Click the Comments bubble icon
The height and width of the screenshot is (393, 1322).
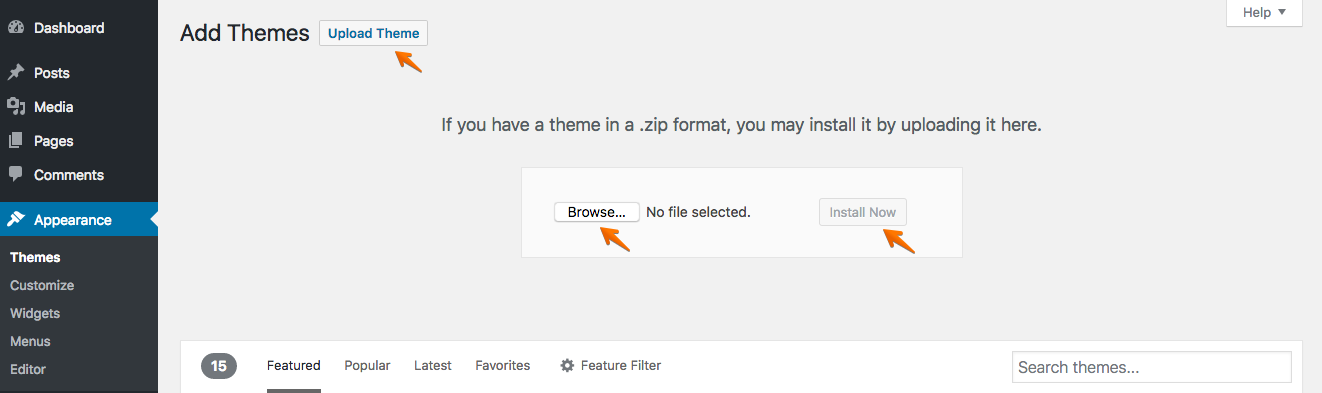click(15, 174)
